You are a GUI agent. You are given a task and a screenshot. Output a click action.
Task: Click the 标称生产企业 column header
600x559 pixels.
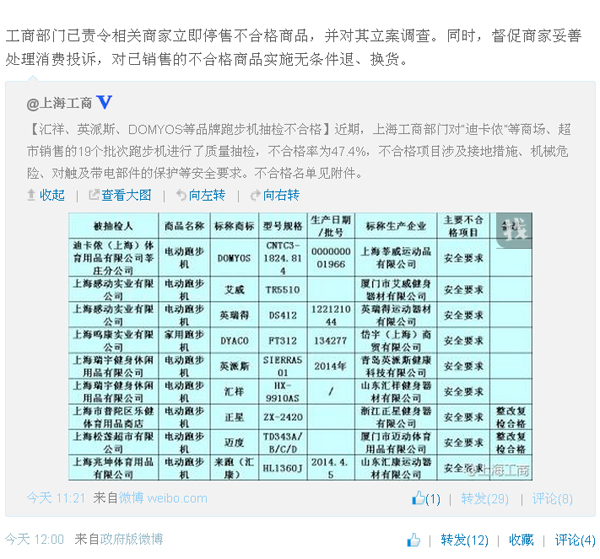(x=396, y=226)
